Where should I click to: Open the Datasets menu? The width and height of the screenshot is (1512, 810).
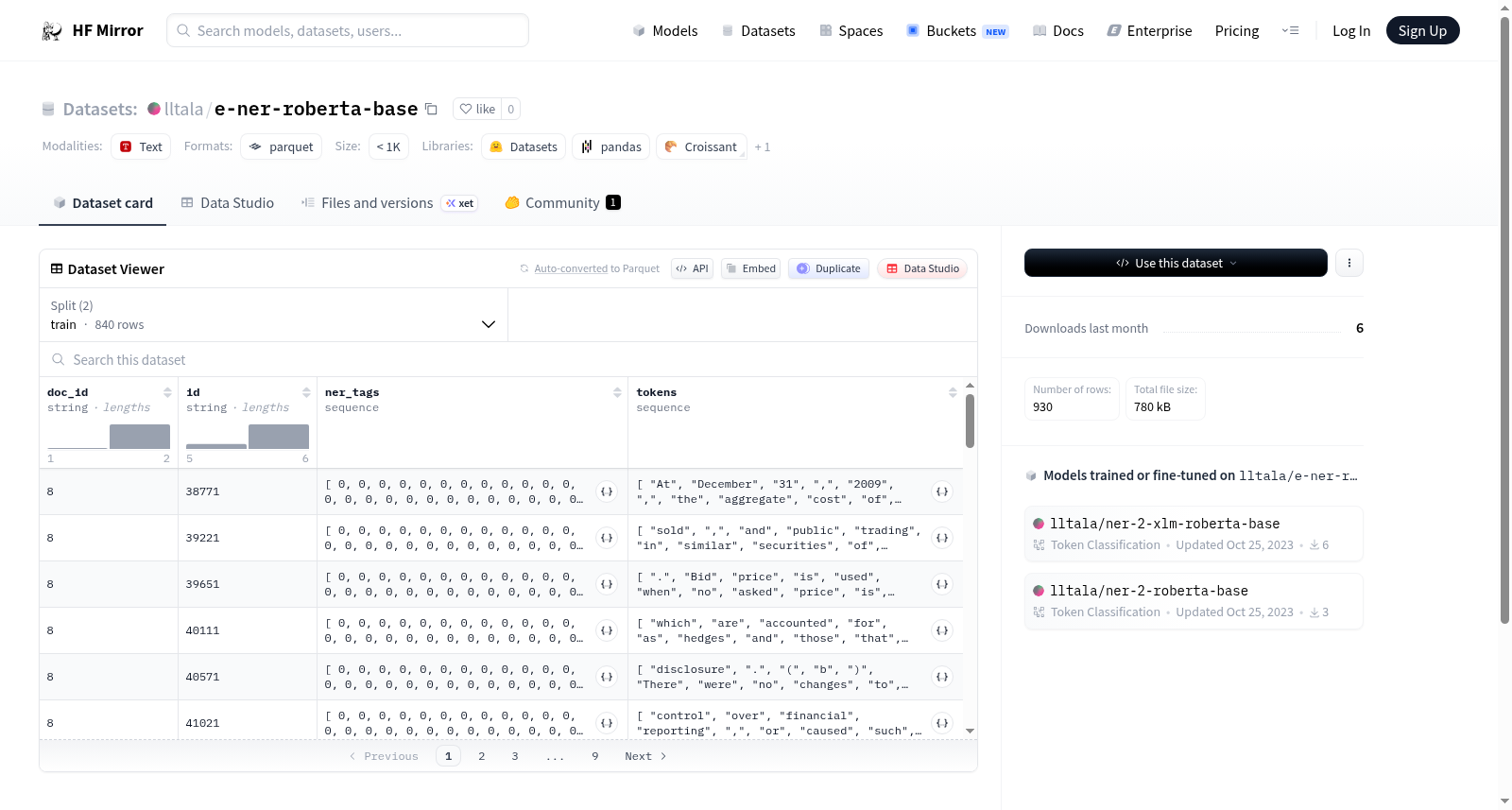point(759,31)
